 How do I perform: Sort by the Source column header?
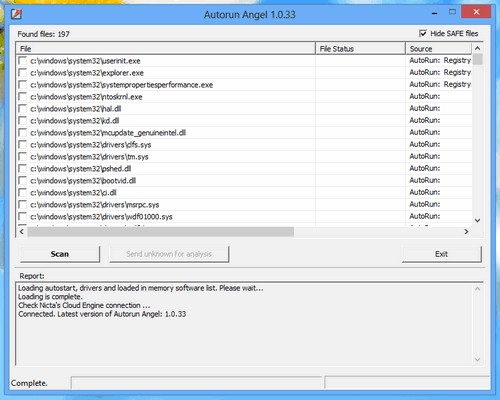point(439,49)
